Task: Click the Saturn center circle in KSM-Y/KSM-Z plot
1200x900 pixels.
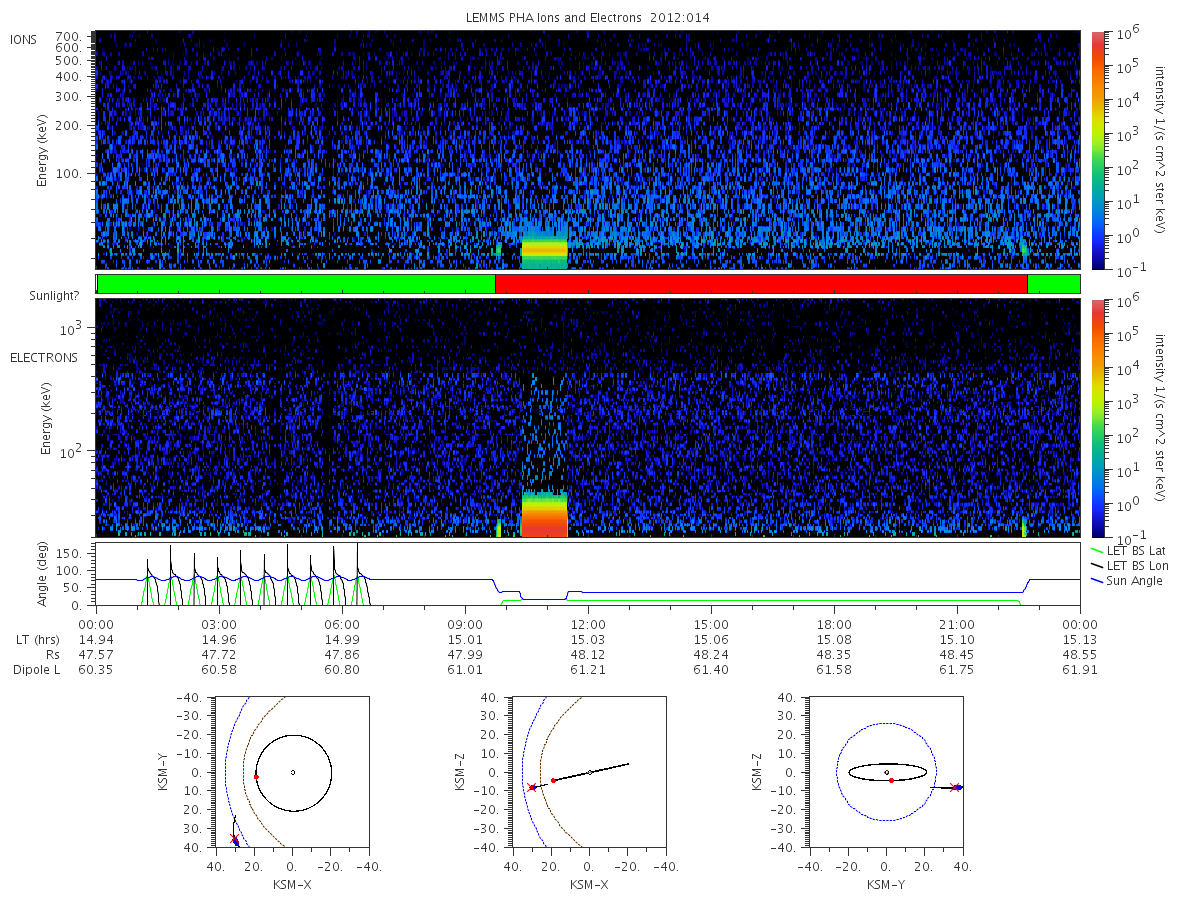Action: (x=887, y=772)
